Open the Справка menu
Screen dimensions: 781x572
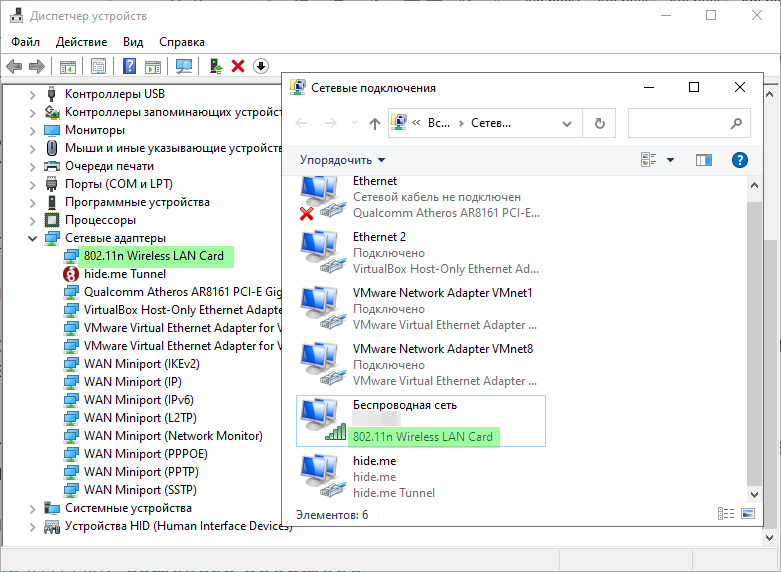click(x=182, y=42)
